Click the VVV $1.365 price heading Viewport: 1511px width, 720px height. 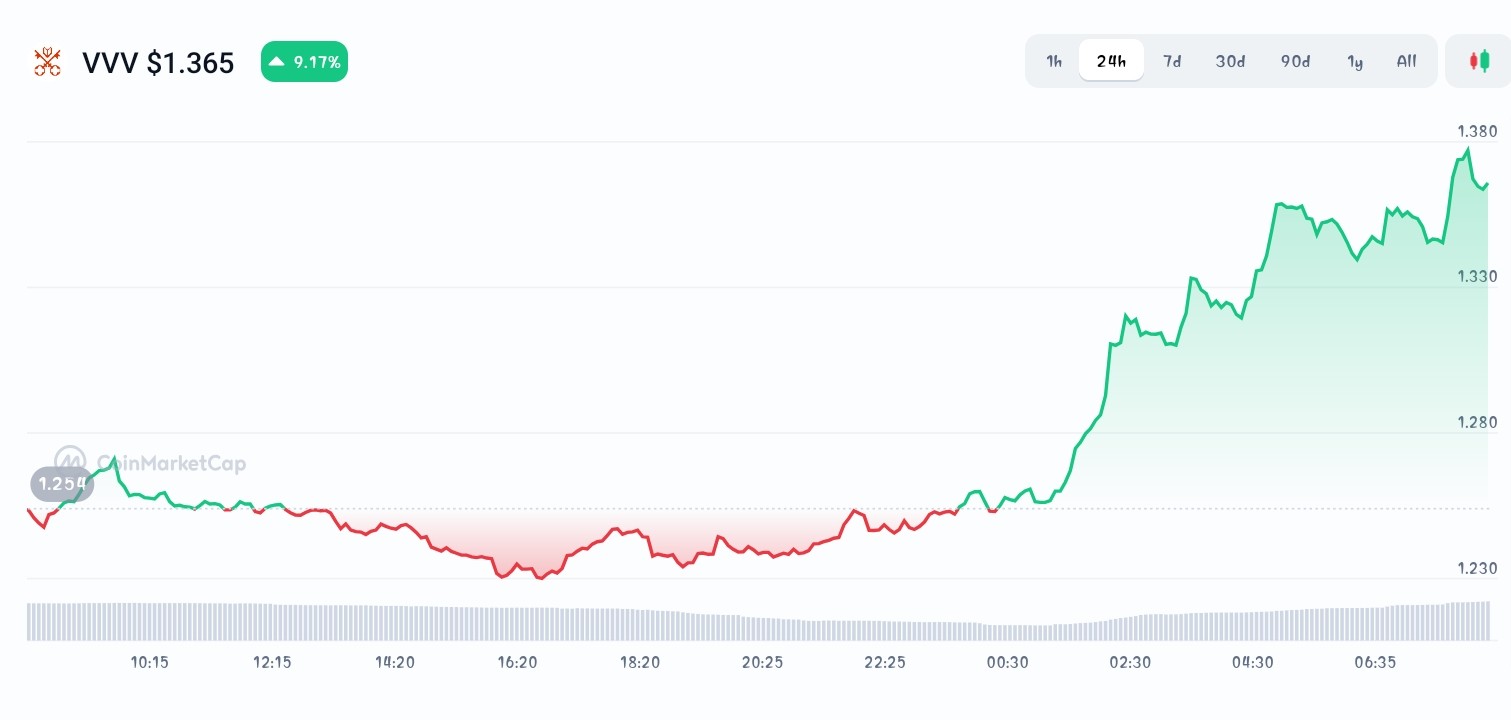click(x=158, y=63)
